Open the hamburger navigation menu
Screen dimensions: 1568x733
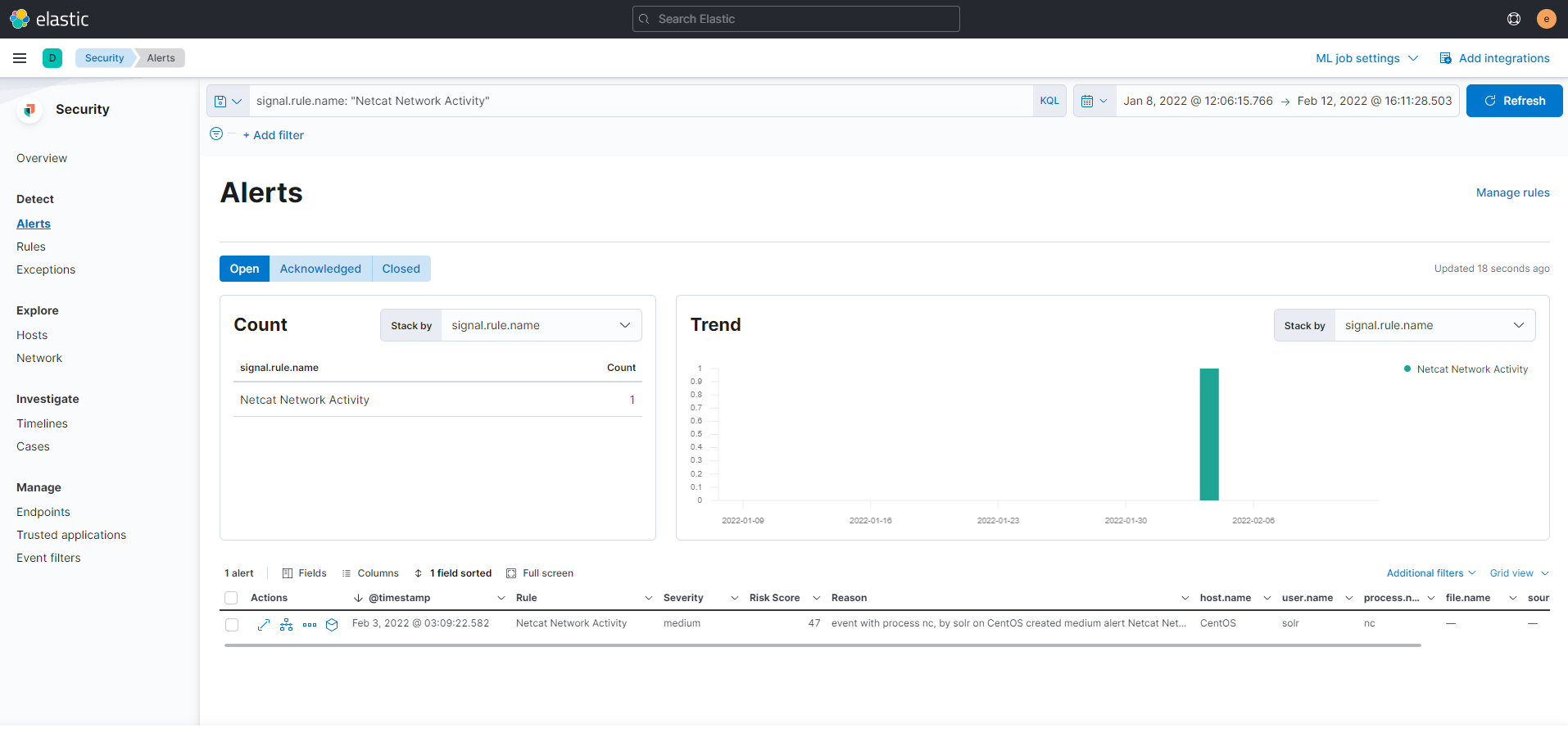(20, 58)
